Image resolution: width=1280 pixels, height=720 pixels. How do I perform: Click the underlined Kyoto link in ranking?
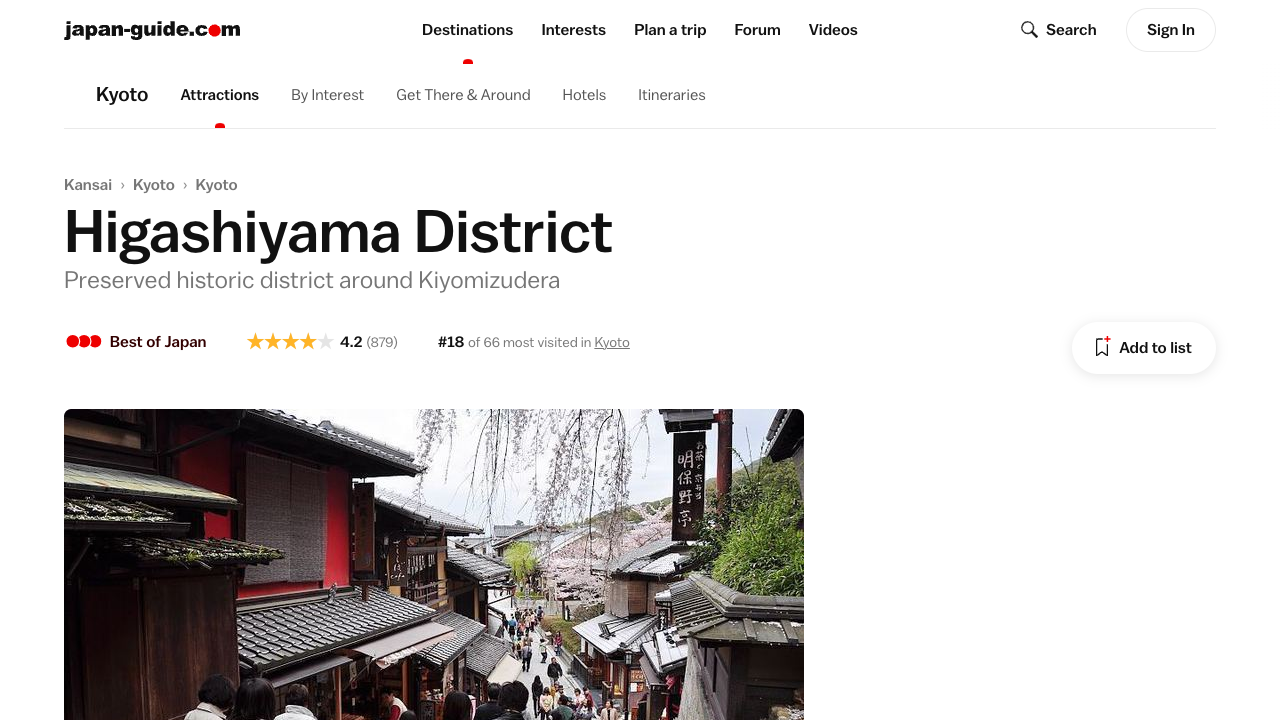pos(612,342)
